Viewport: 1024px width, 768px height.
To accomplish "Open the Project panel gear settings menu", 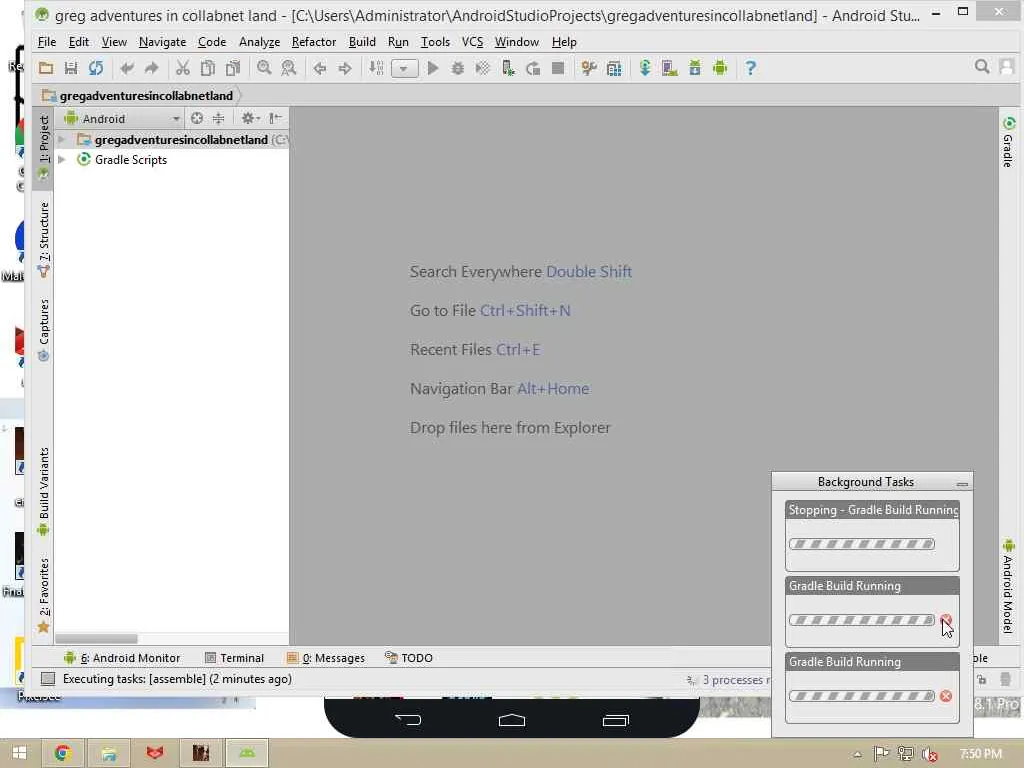I will [x=249, y=118].
